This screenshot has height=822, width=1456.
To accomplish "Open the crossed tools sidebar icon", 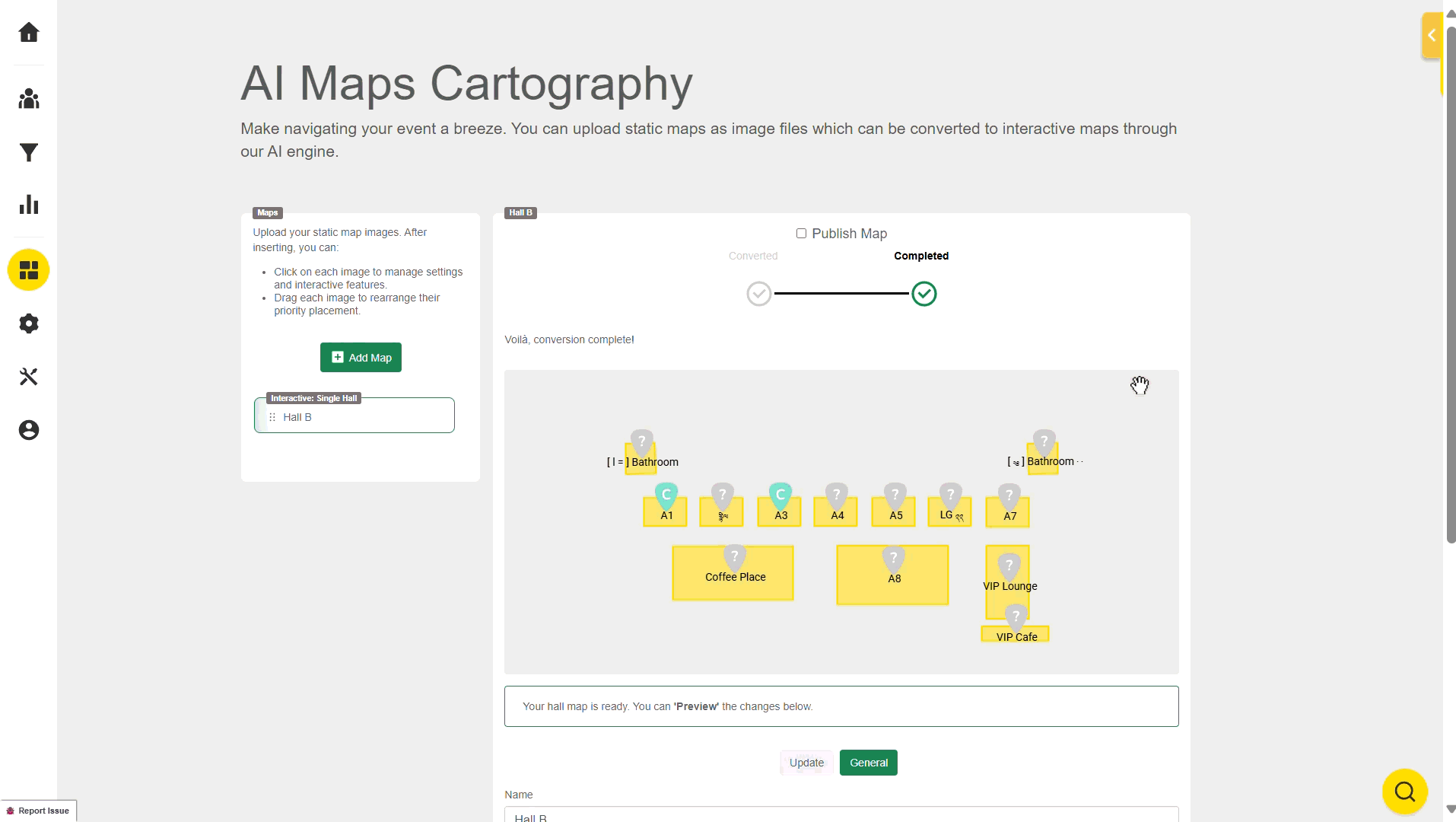I will [x=29, y=377].
